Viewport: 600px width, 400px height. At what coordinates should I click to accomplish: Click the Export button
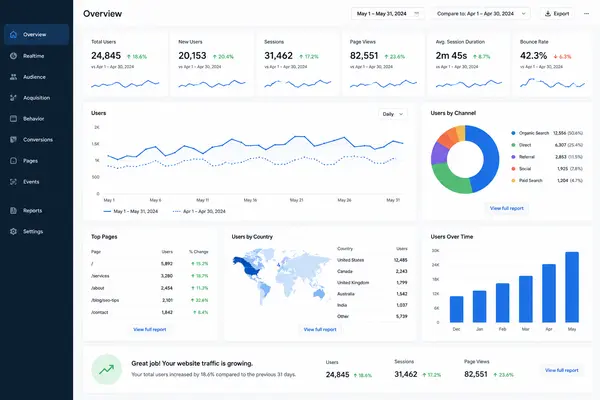tap(557, 14)
